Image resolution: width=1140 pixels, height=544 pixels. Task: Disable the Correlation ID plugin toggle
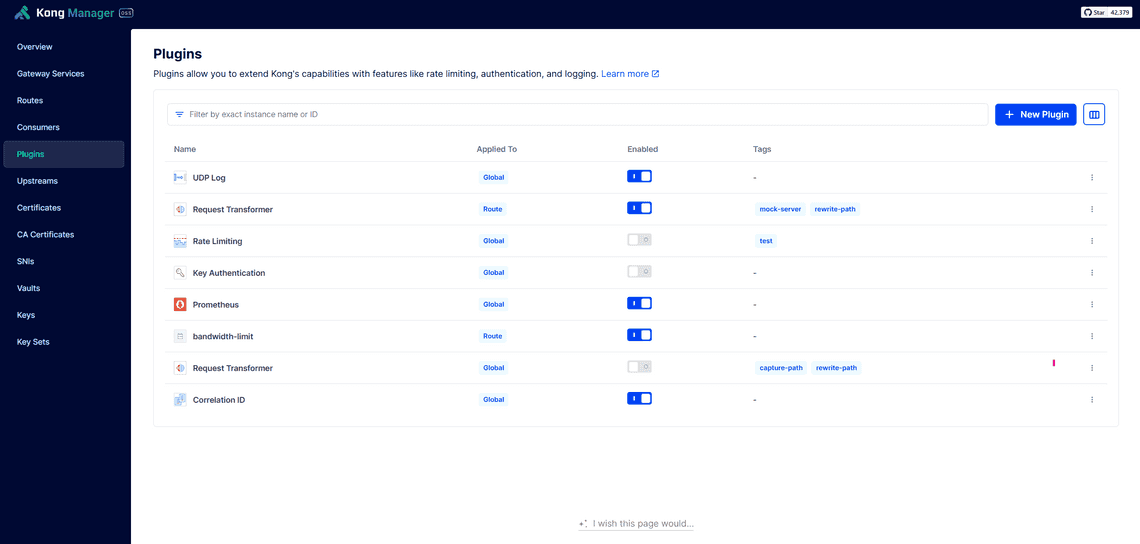coord(639,399)
